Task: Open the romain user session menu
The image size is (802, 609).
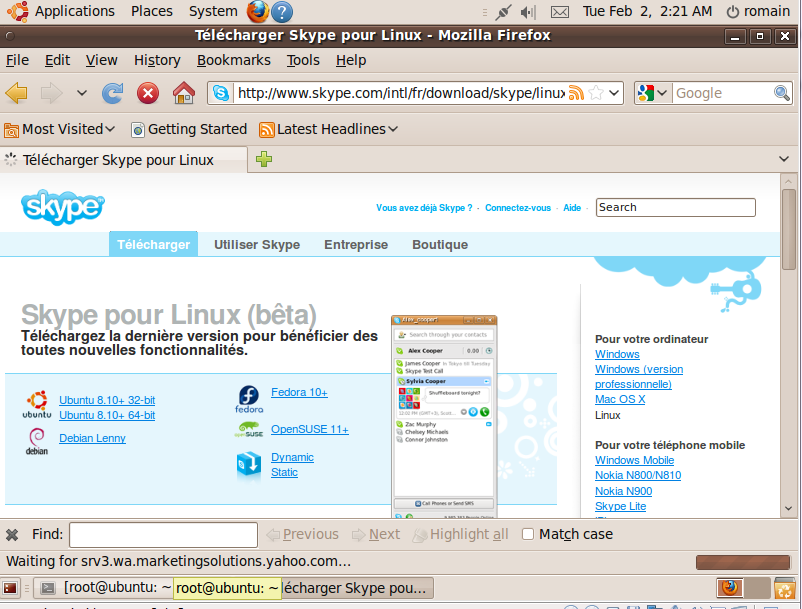Action: click(758, 11)
